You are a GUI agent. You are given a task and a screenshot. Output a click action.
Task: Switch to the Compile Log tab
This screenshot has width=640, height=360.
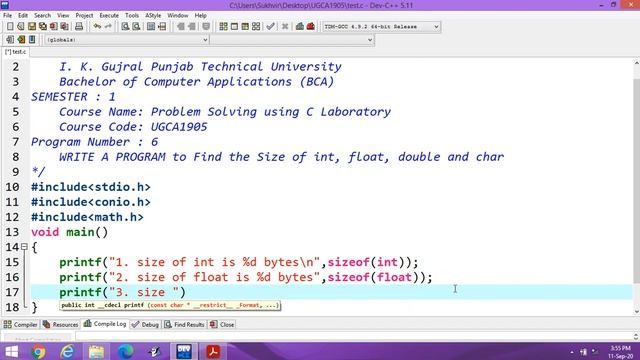(x=105, y=324)
